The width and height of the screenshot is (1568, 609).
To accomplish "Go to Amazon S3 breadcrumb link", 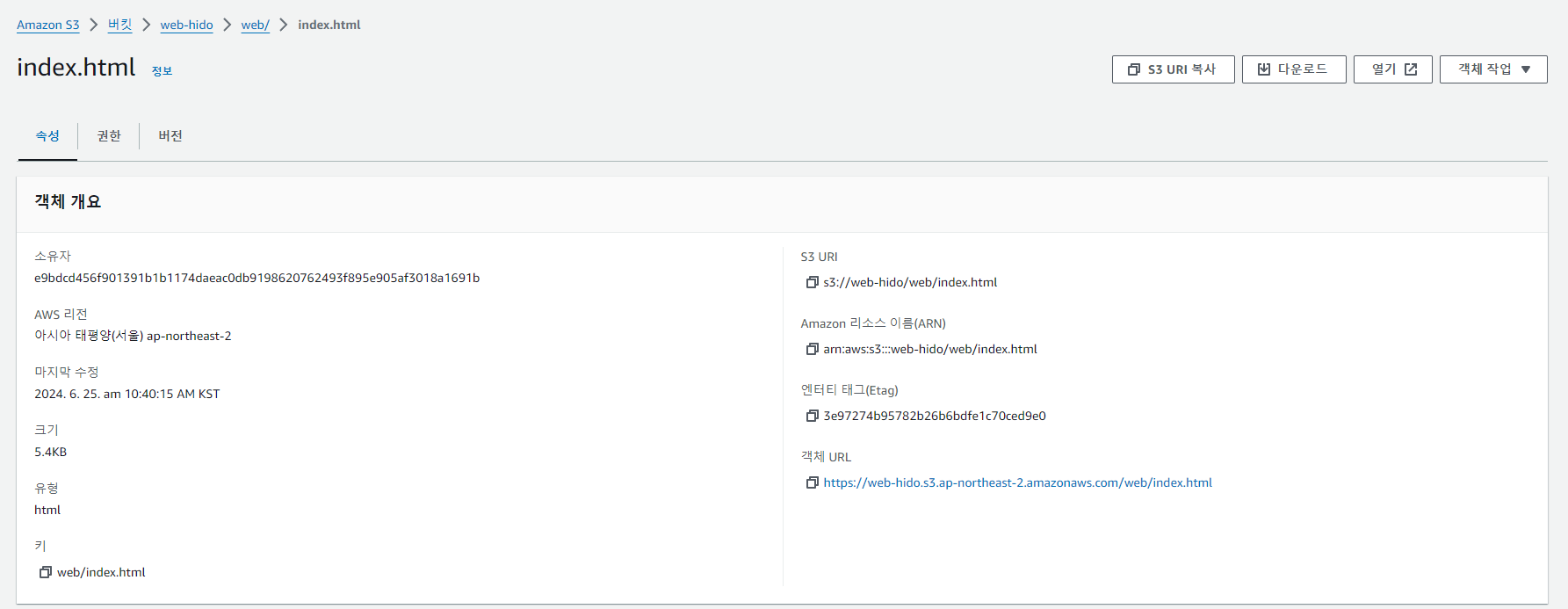I will tap(48, 25).
